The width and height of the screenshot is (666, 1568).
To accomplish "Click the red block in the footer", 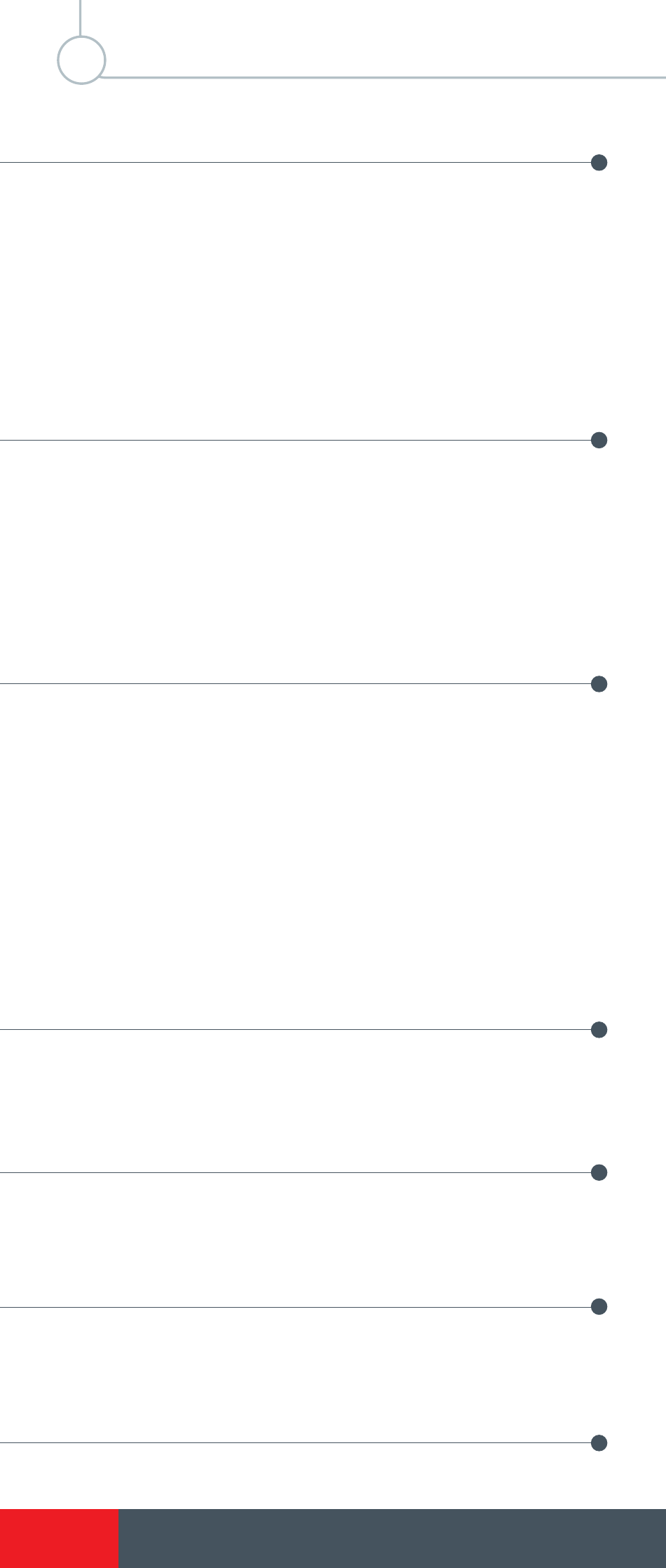I will click(60, 1538).
